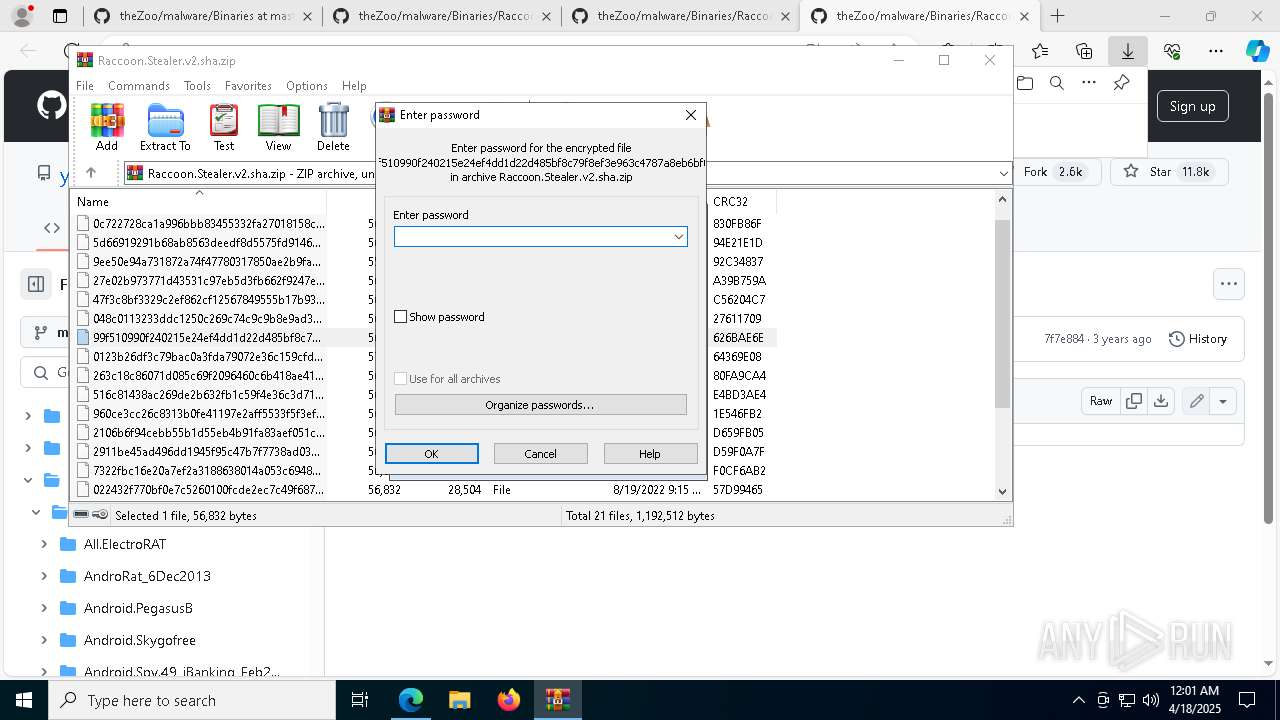Click the Test archive toolbar icon
1280x720 pixels.
[224, 127]
